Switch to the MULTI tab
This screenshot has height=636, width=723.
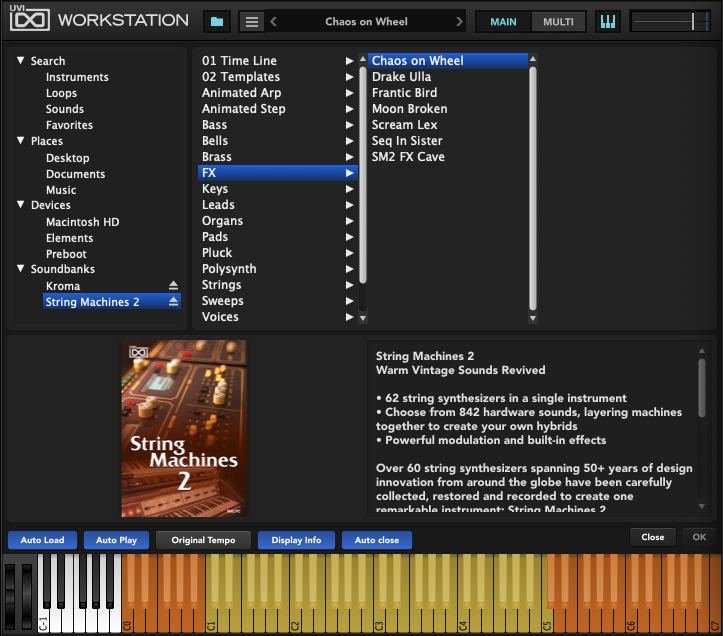(x=558, y=22)
